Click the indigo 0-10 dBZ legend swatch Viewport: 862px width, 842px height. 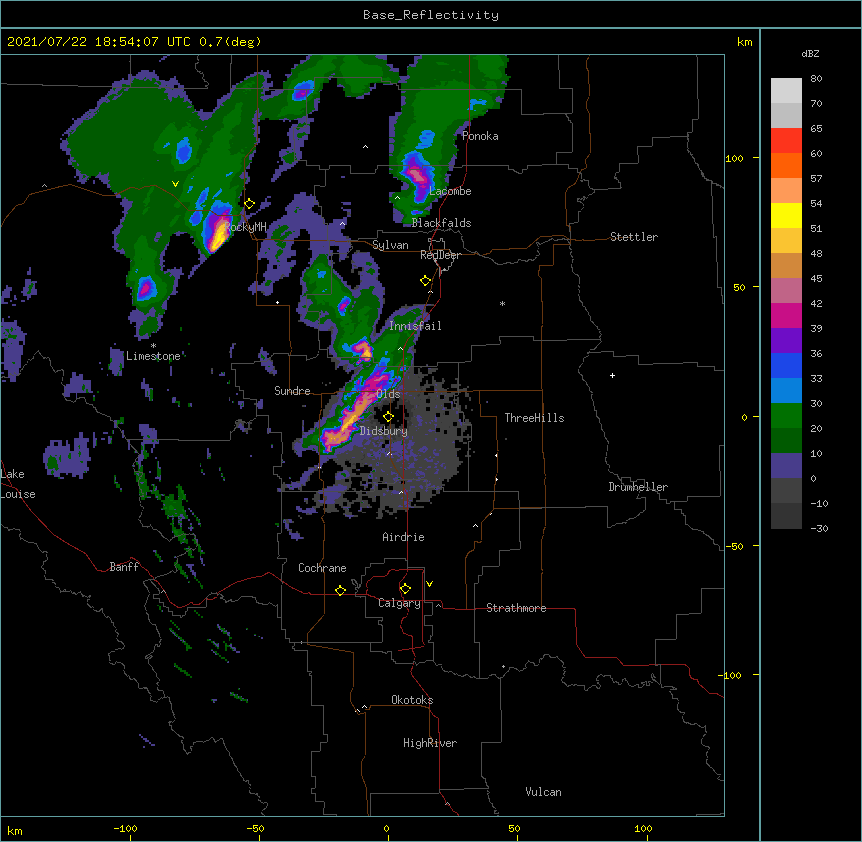(786, 466)
